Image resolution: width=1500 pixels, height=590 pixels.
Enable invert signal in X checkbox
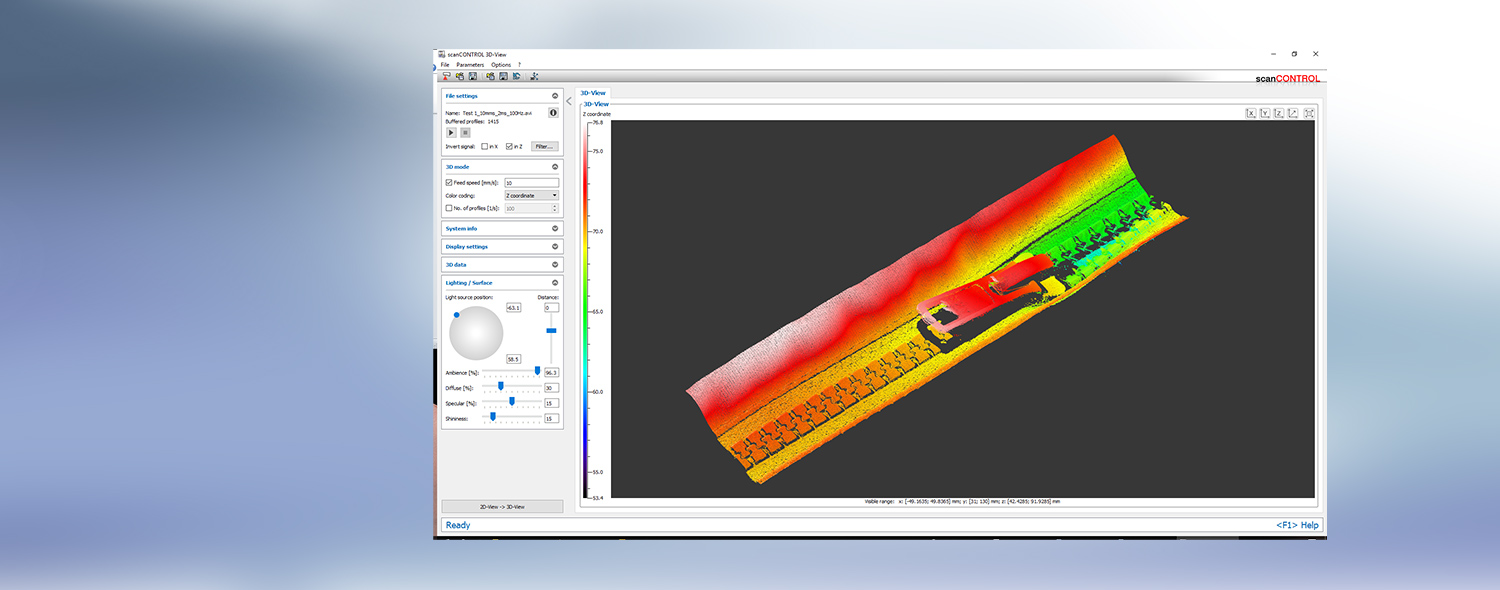pyautogui.click(x=485, y=146)
